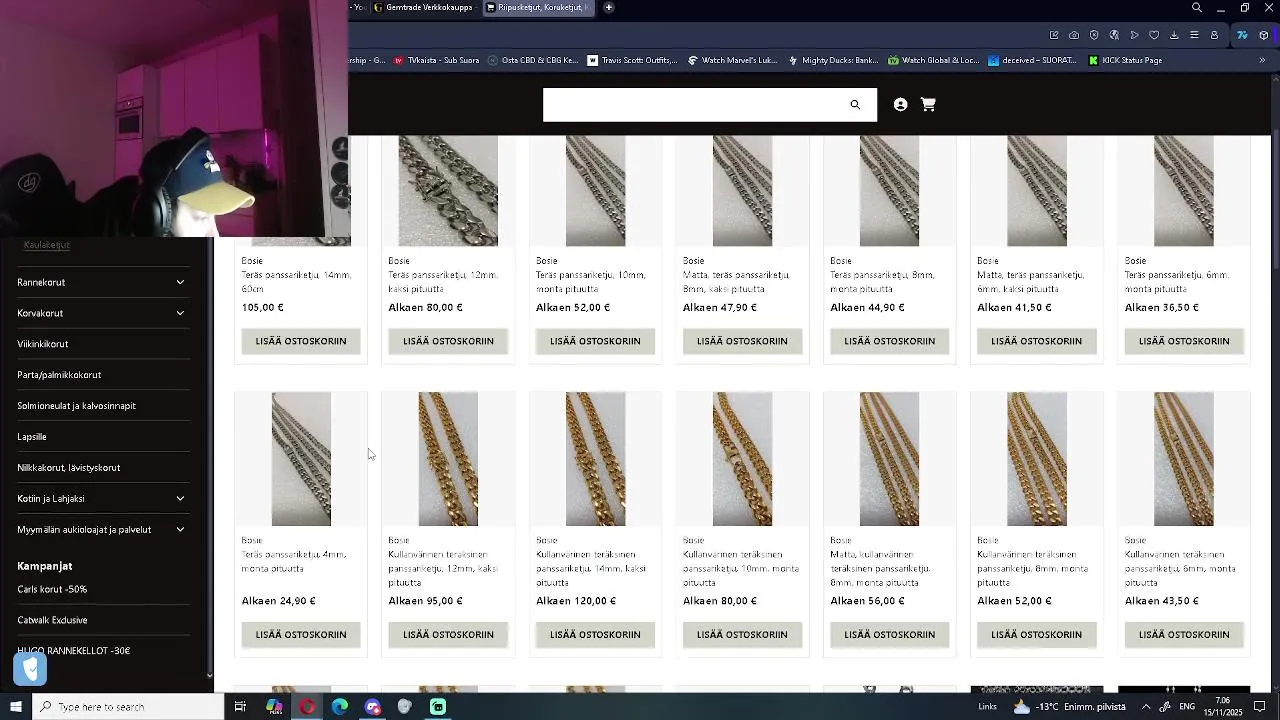Add gold 6mm chain 43,50 € to cart

(1184, 634)
